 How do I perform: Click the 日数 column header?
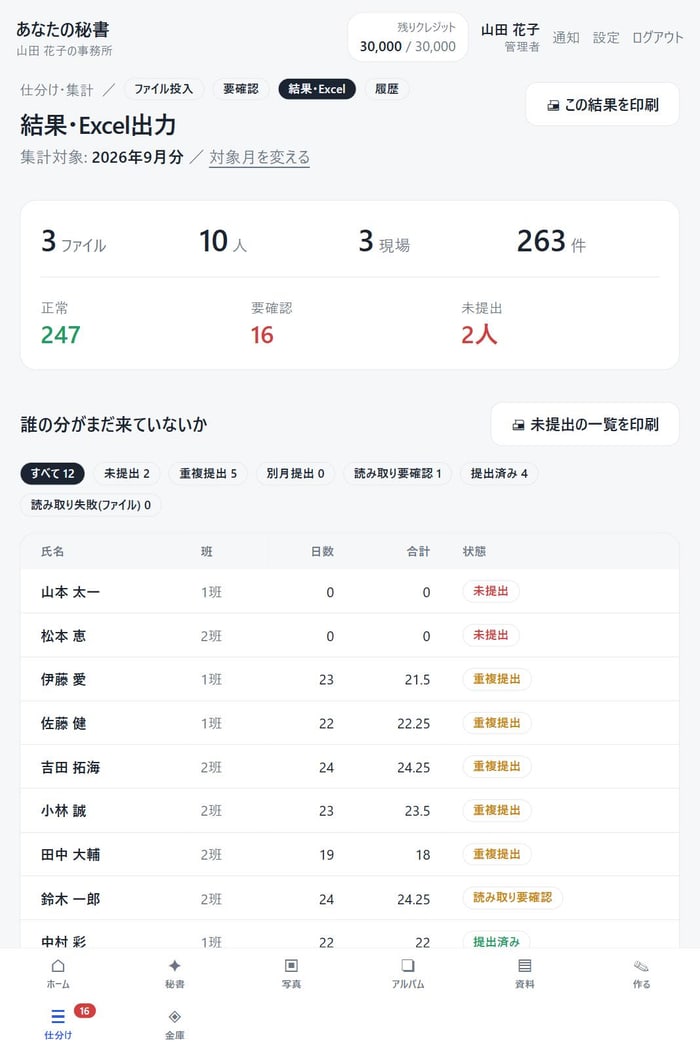coord(322,551)
